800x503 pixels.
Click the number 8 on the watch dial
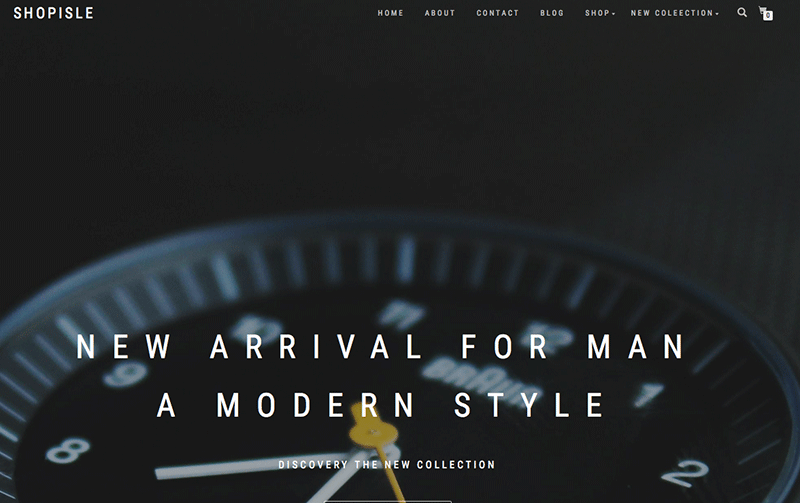click(x=67, y=450)
